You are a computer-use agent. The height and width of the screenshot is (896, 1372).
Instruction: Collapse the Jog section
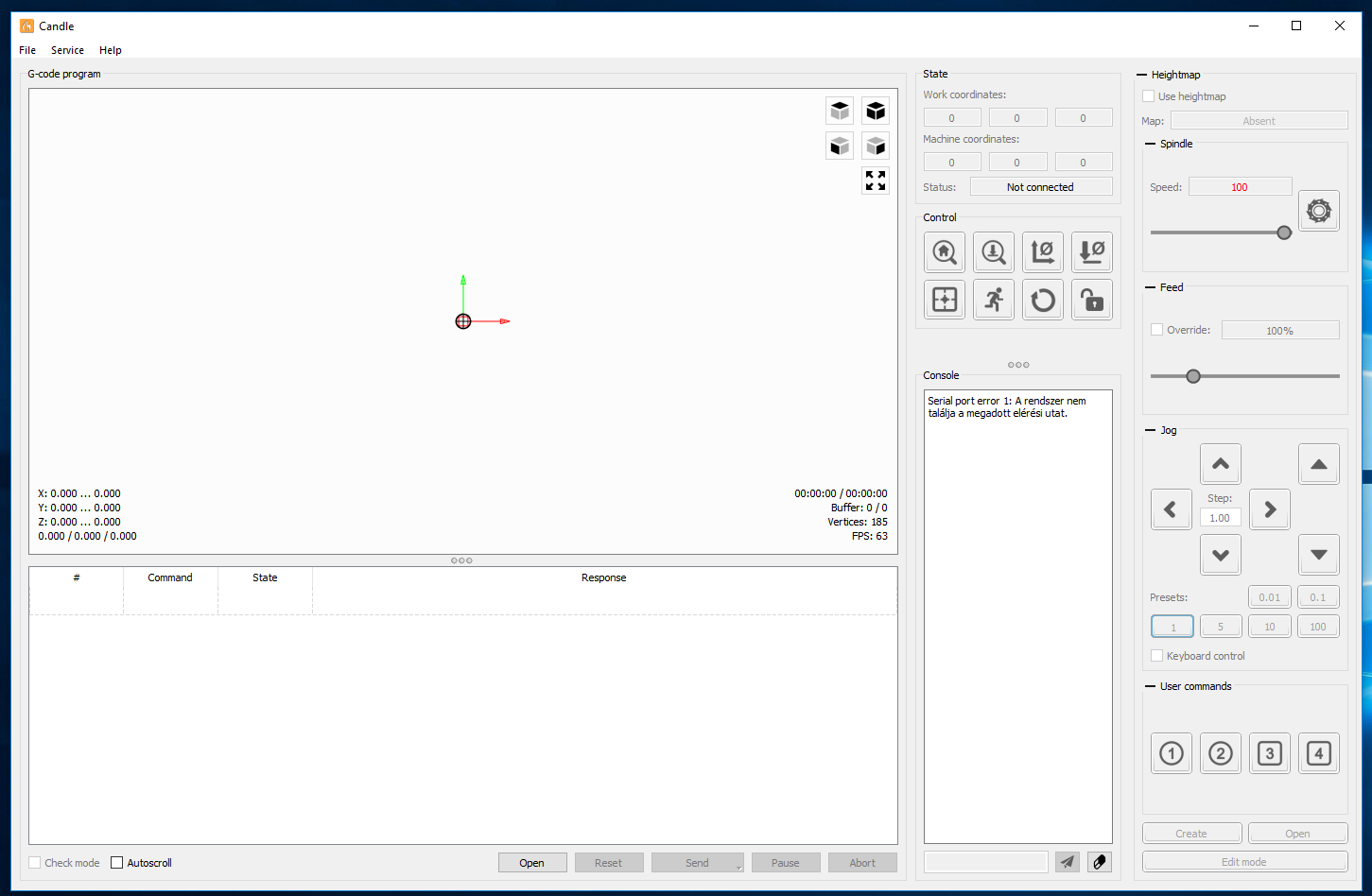tap(1150, 430)
